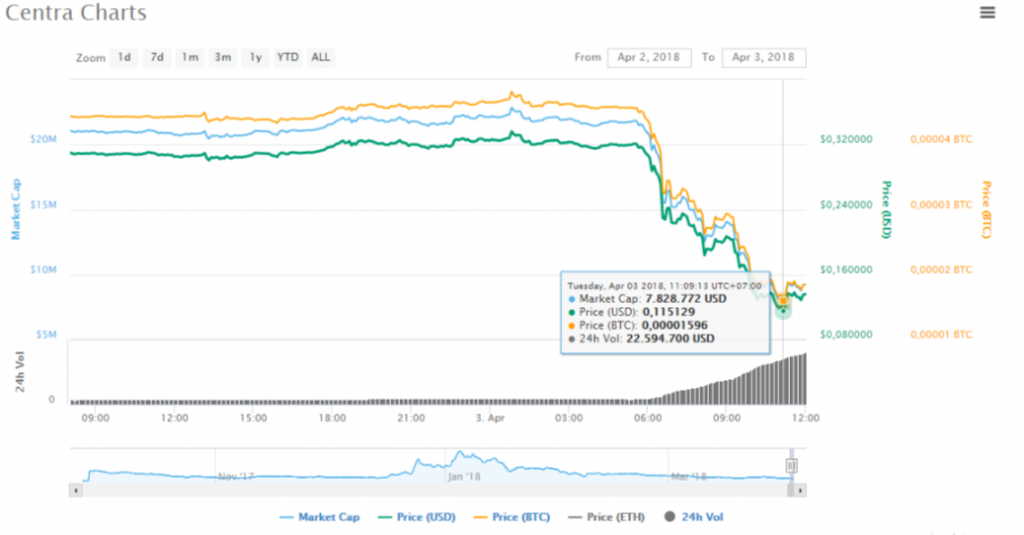
Task: Click the 0,00003 BTC axis label
Action: tap(941, 204)
